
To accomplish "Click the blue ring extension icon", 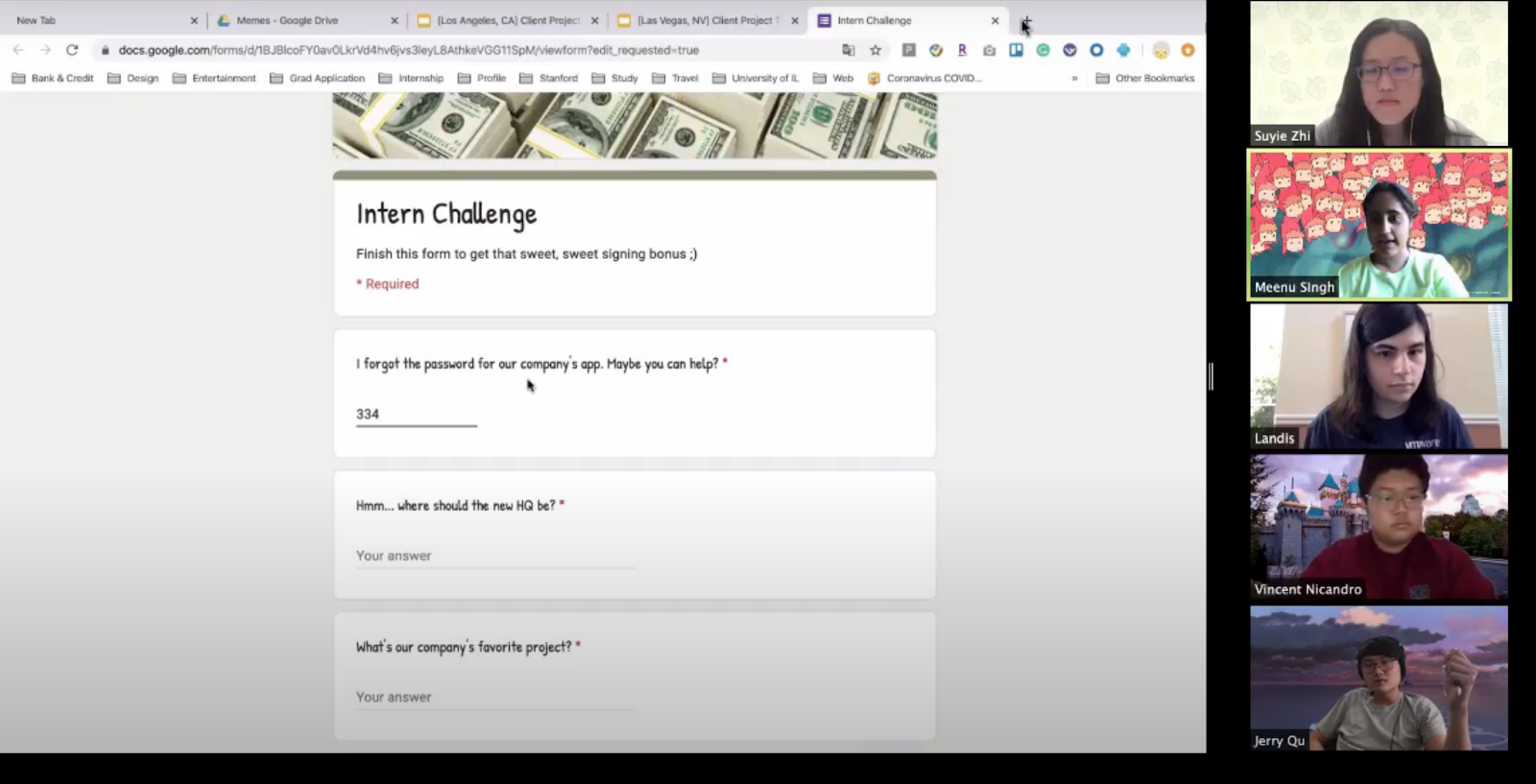I will 1096,50.
